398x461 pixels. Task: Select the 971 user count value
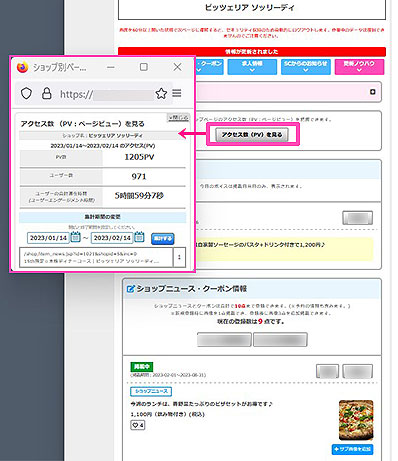(139, 176)
